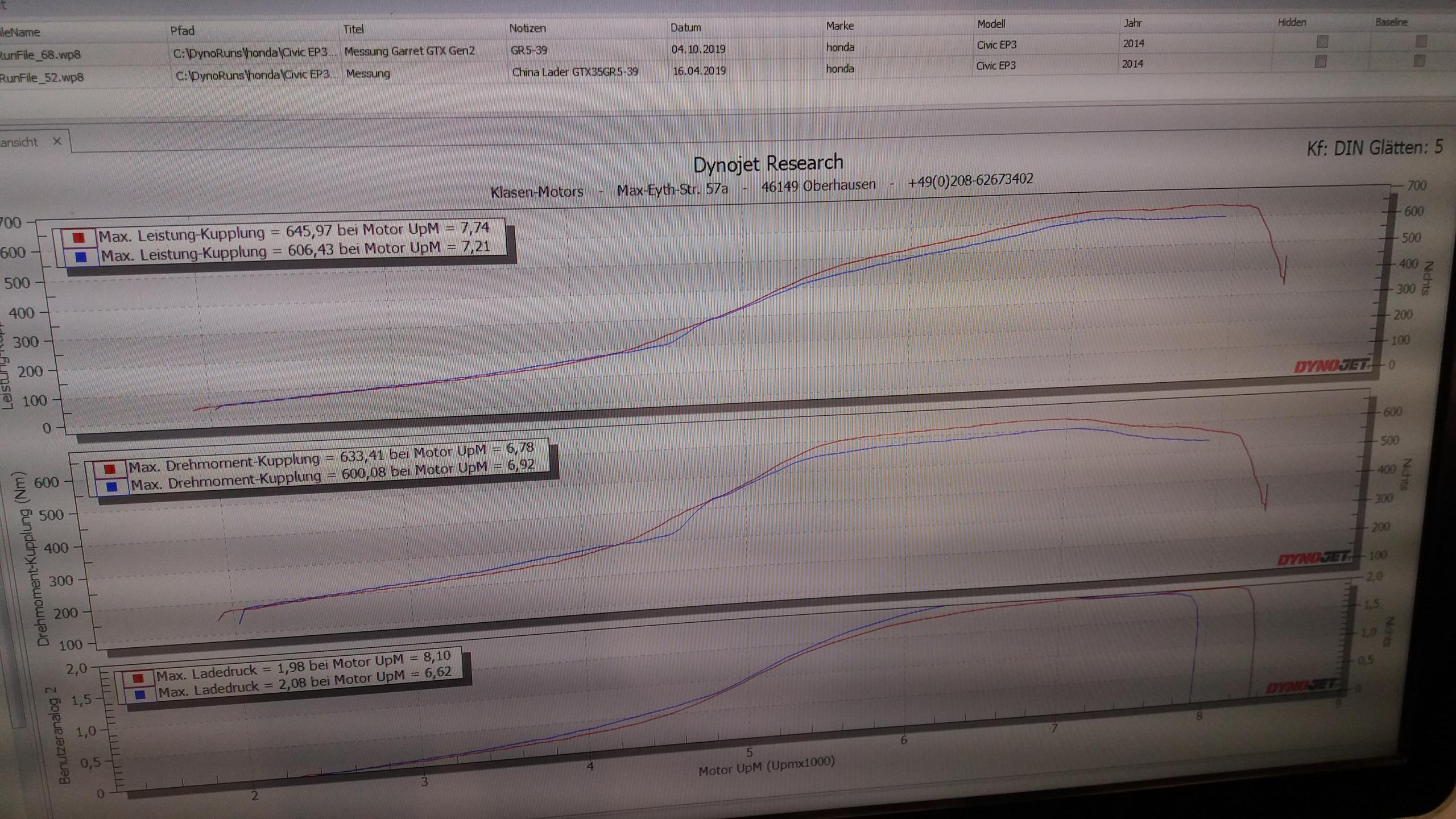Click the date 04.10.2019 cell
This screenshot has width=1456, height=819.
coord(698,49)
